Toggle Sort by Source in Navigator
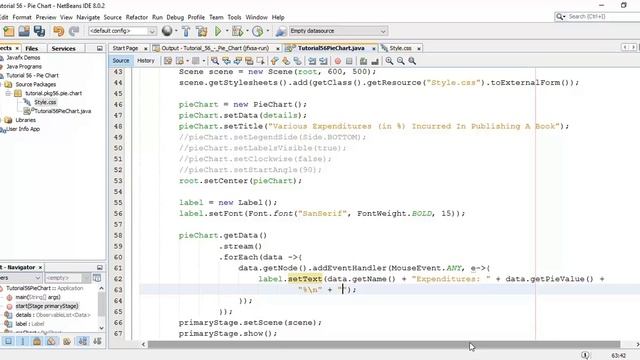The height and width of the screenshot is (360, 640). tap(97, 341)
